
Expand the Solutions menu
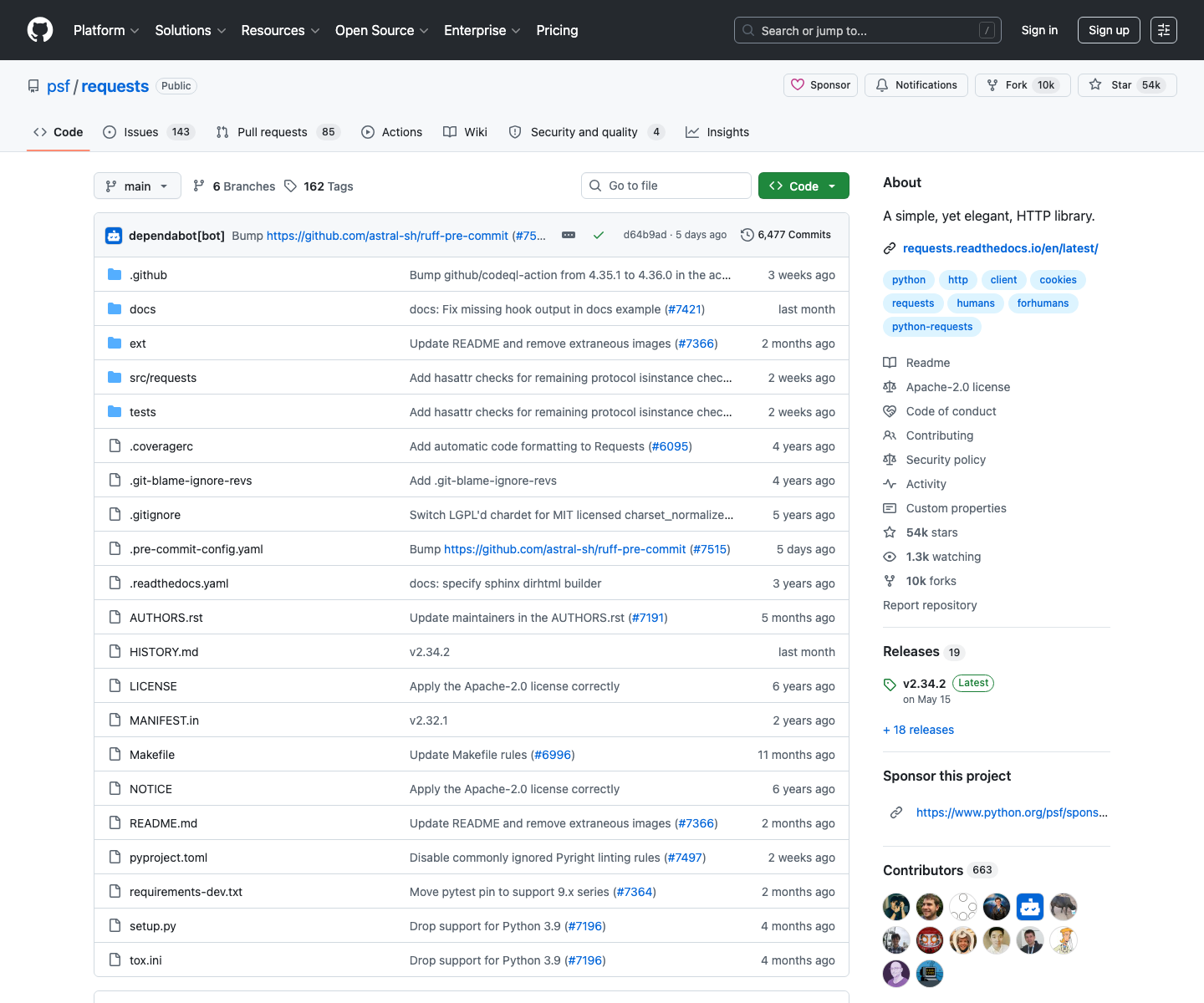pos(191,30)
